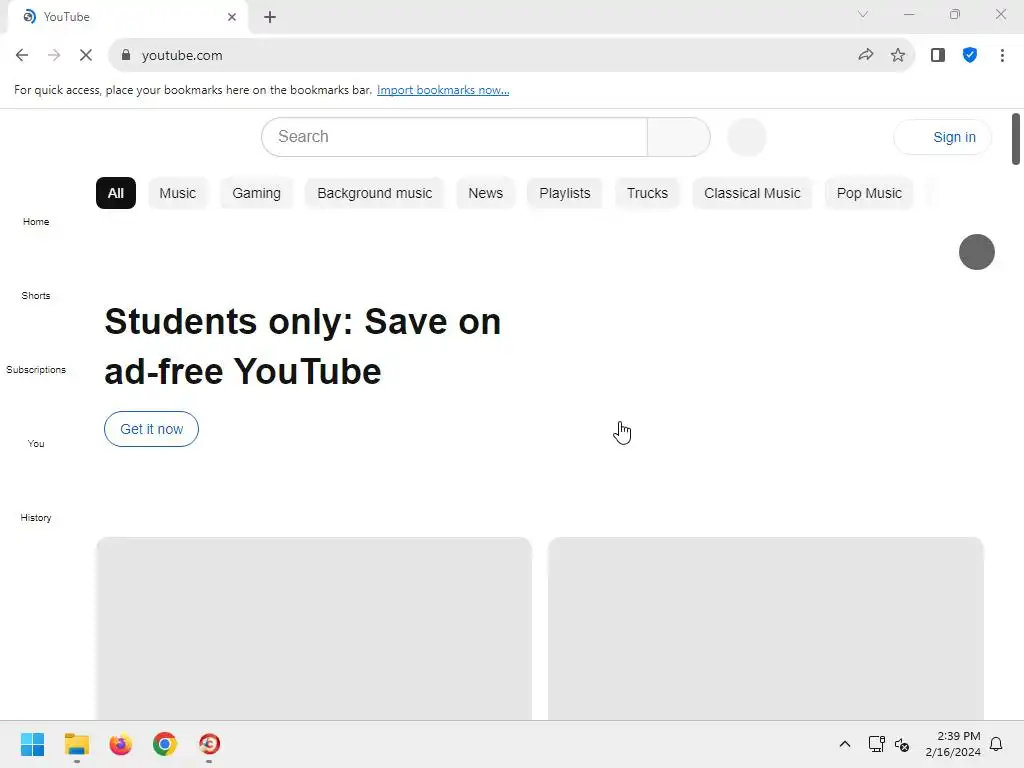Select the Classical Music chip

pyautogui.click(x=752, y=193)
